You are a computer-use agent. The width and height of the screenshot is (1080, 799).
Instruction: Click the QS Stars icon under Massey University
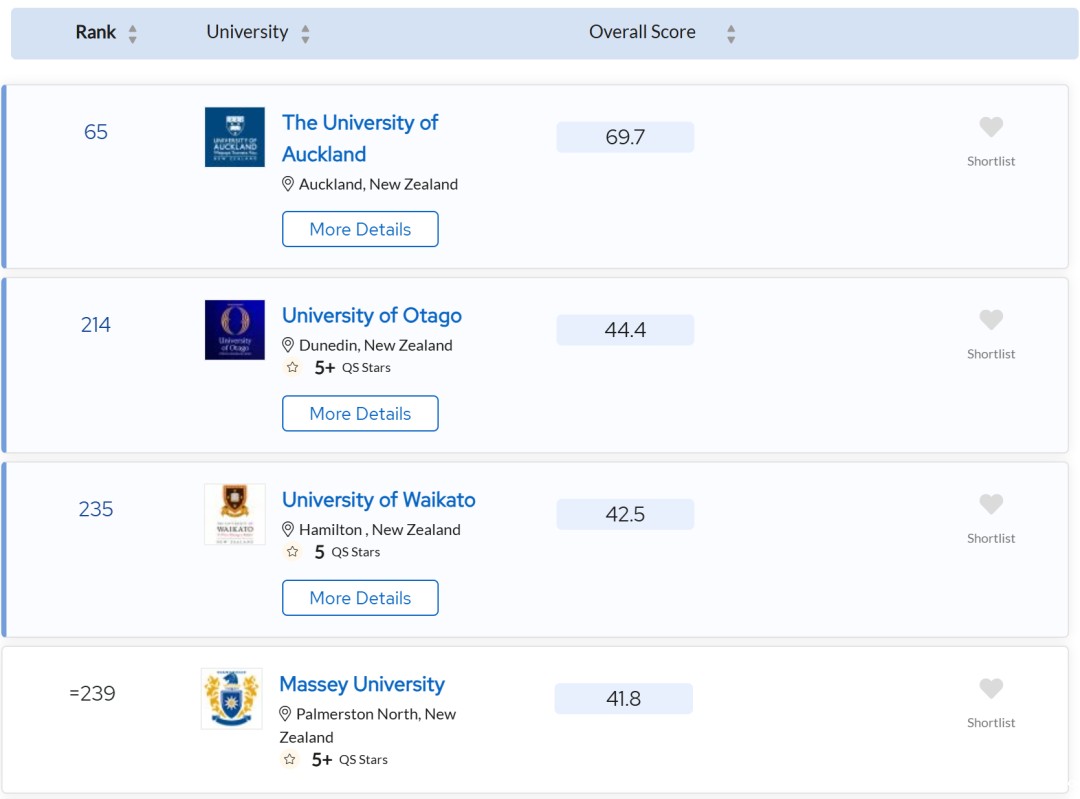[289, 760]
